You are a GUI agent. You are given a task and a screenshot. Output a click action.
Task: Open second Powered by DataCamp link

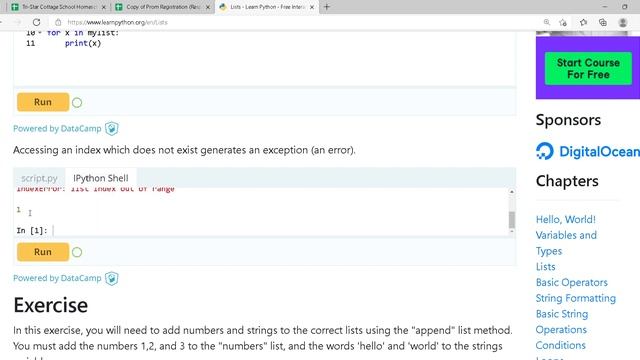tap(57, 278)
